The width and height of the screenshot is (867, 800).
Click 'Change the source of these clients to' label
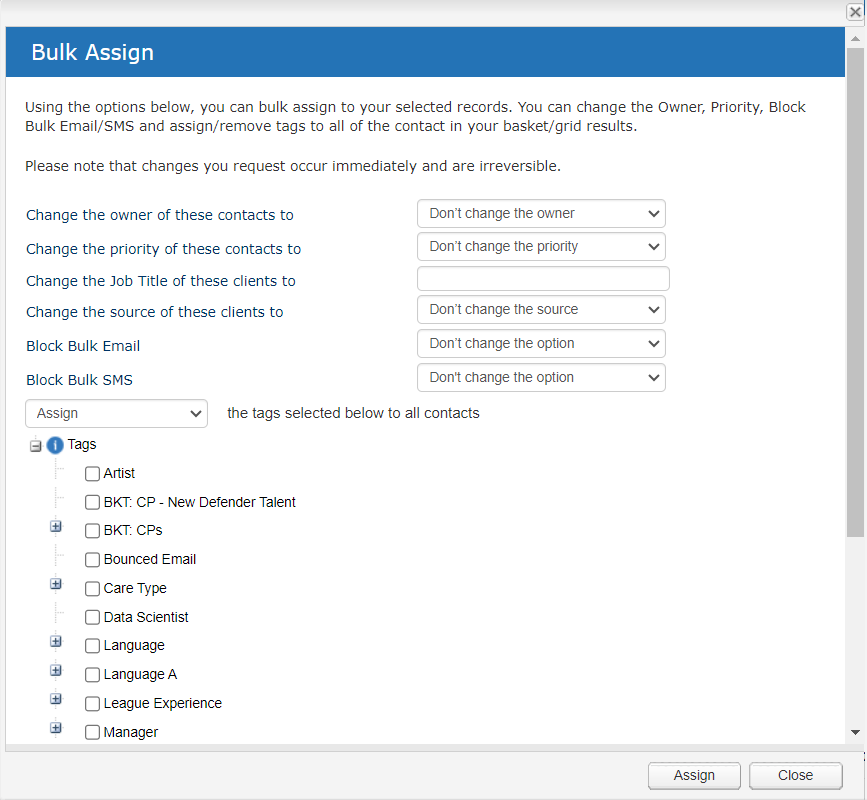coord(155,312)
